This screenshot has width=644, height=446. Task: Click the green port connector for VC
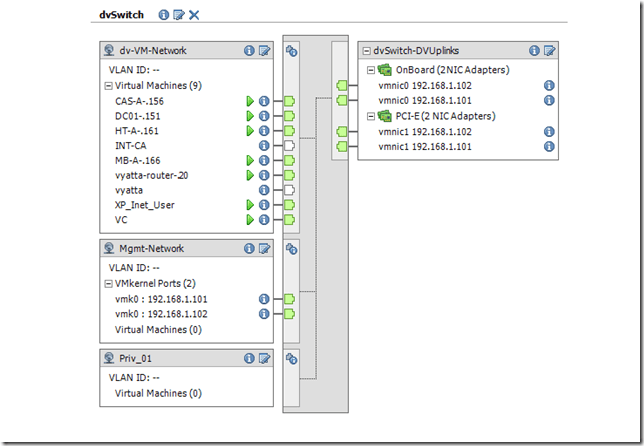pos(289,219)
